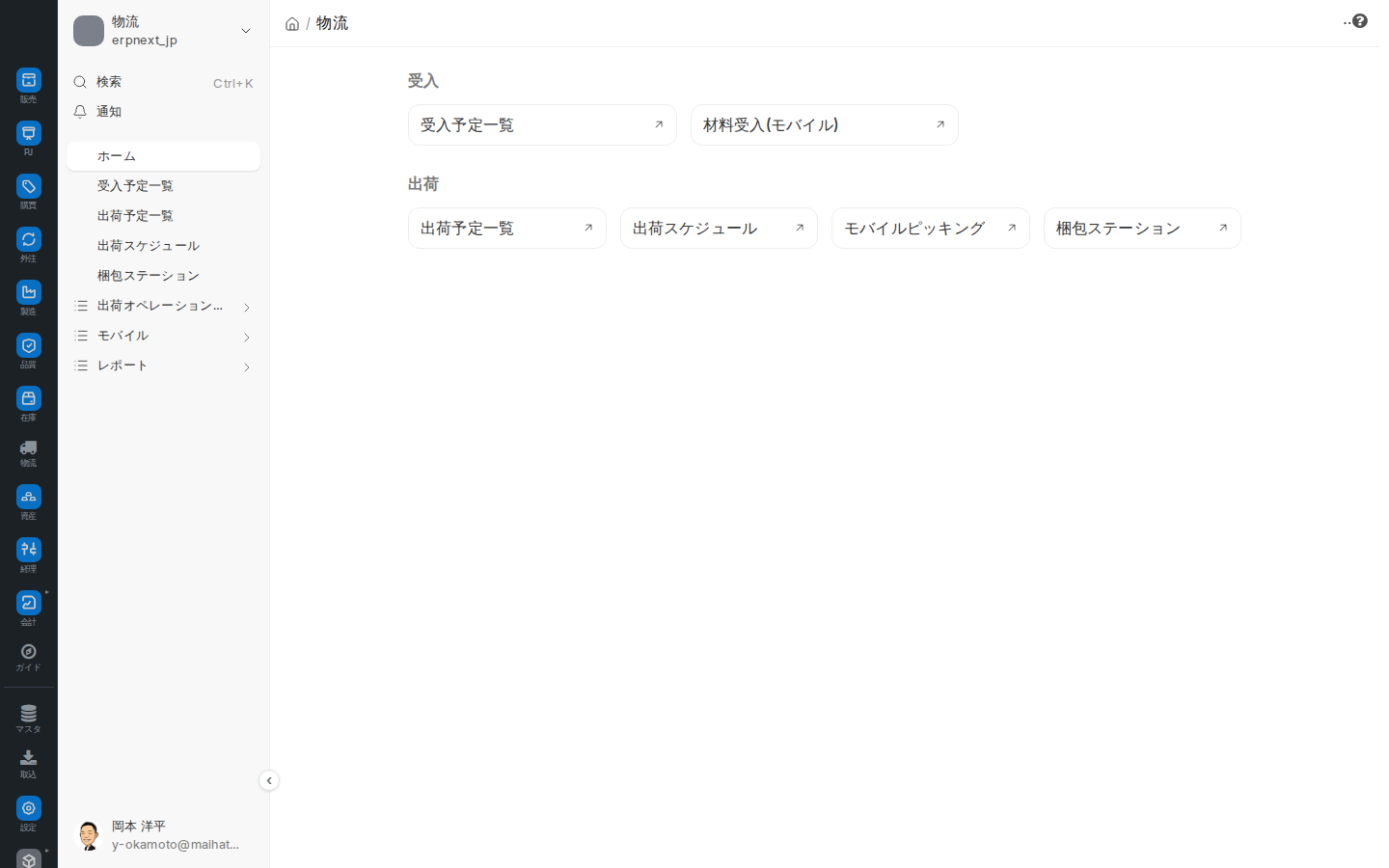This screenshot has height=868, width=1389.
Task: Open the 取込 import download icon
Action: (x=29, y=758)
